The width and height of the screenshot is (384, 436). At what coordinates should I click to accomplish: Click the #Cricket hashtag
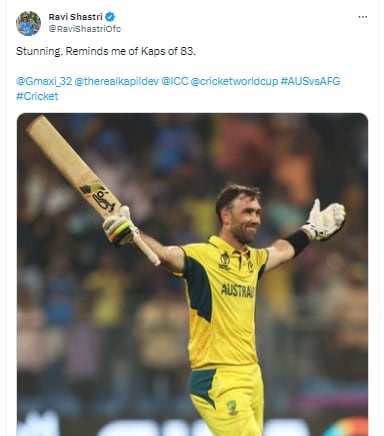[37, 96]
